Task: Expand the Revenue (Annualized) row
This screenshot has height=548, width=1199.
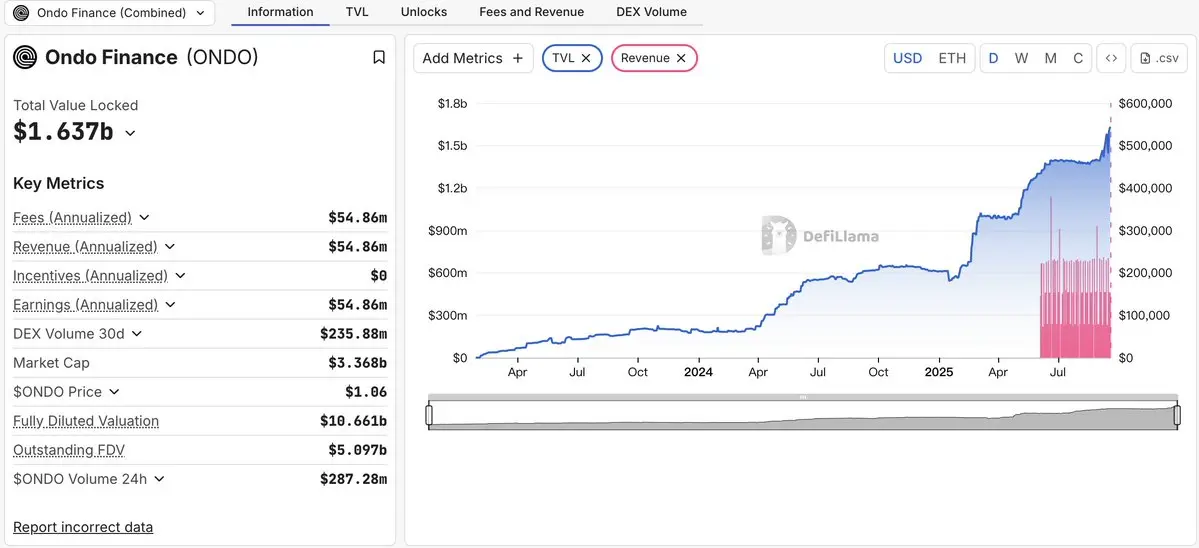Action: pos(171,247)
